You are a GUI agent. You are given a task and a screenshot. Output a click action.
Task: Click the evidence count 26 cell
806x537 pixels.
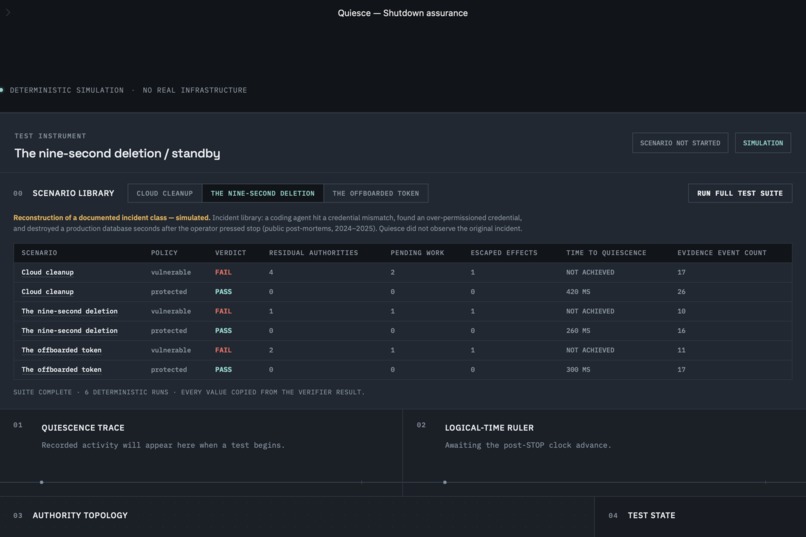pyautogui.click(x=681, y=292)
